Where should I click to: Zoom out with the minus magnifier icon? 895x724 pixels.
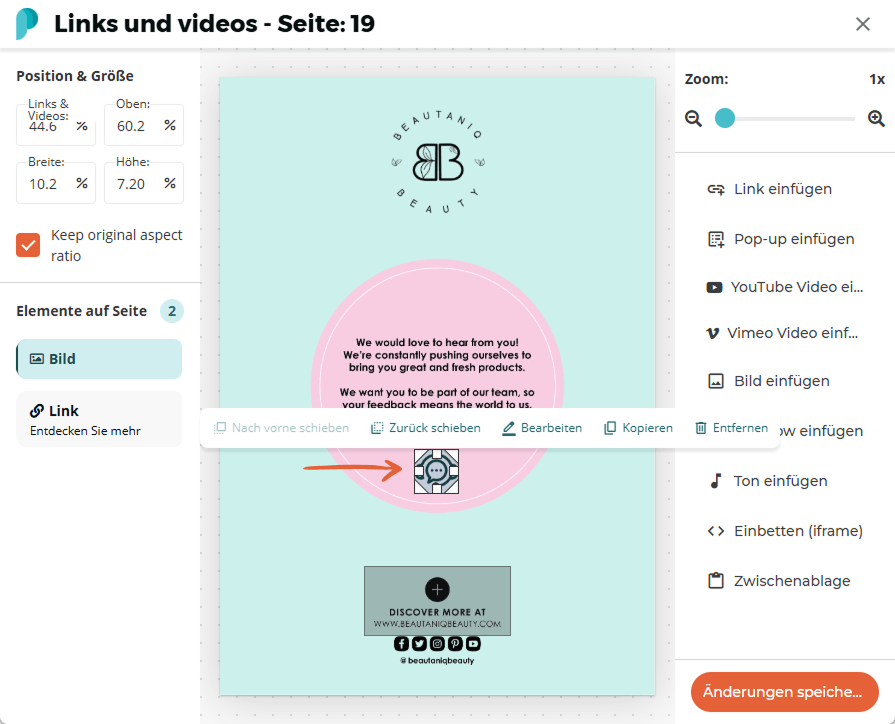(694, 119)
